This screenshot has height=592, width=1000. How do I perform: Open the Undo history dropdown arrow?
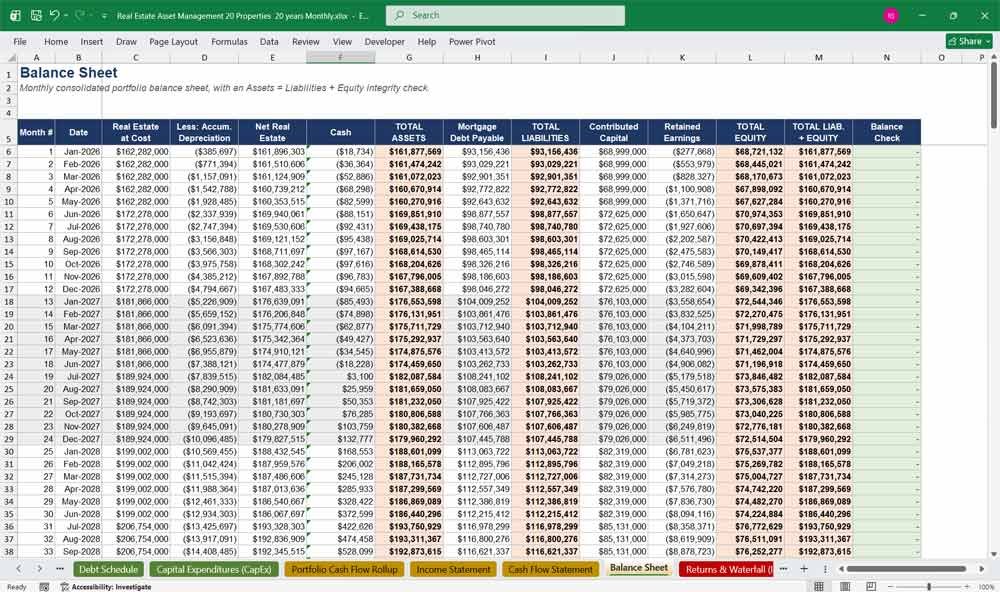(x=66, y=15)
